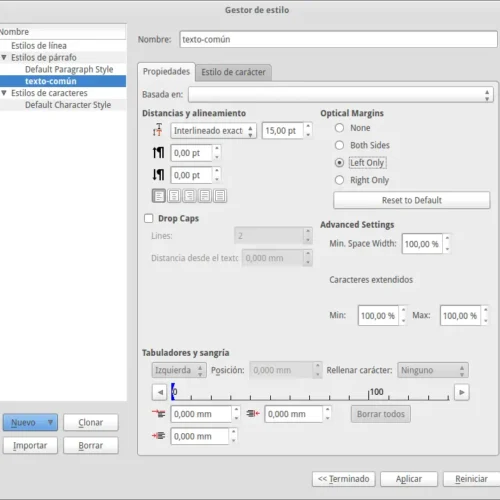Click the Nombre text field
Image resolution: width=500 pixels, height=500 pixels.
pos(338,39)
